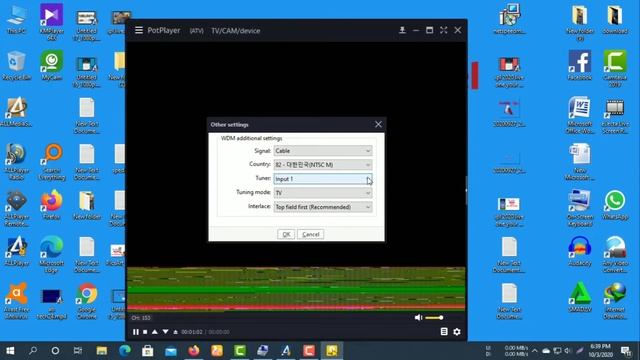Screen dimensions: 640x360
Task: Open the Mail app from taskbar
Action: pyautogui.click(x=171, y=351)
